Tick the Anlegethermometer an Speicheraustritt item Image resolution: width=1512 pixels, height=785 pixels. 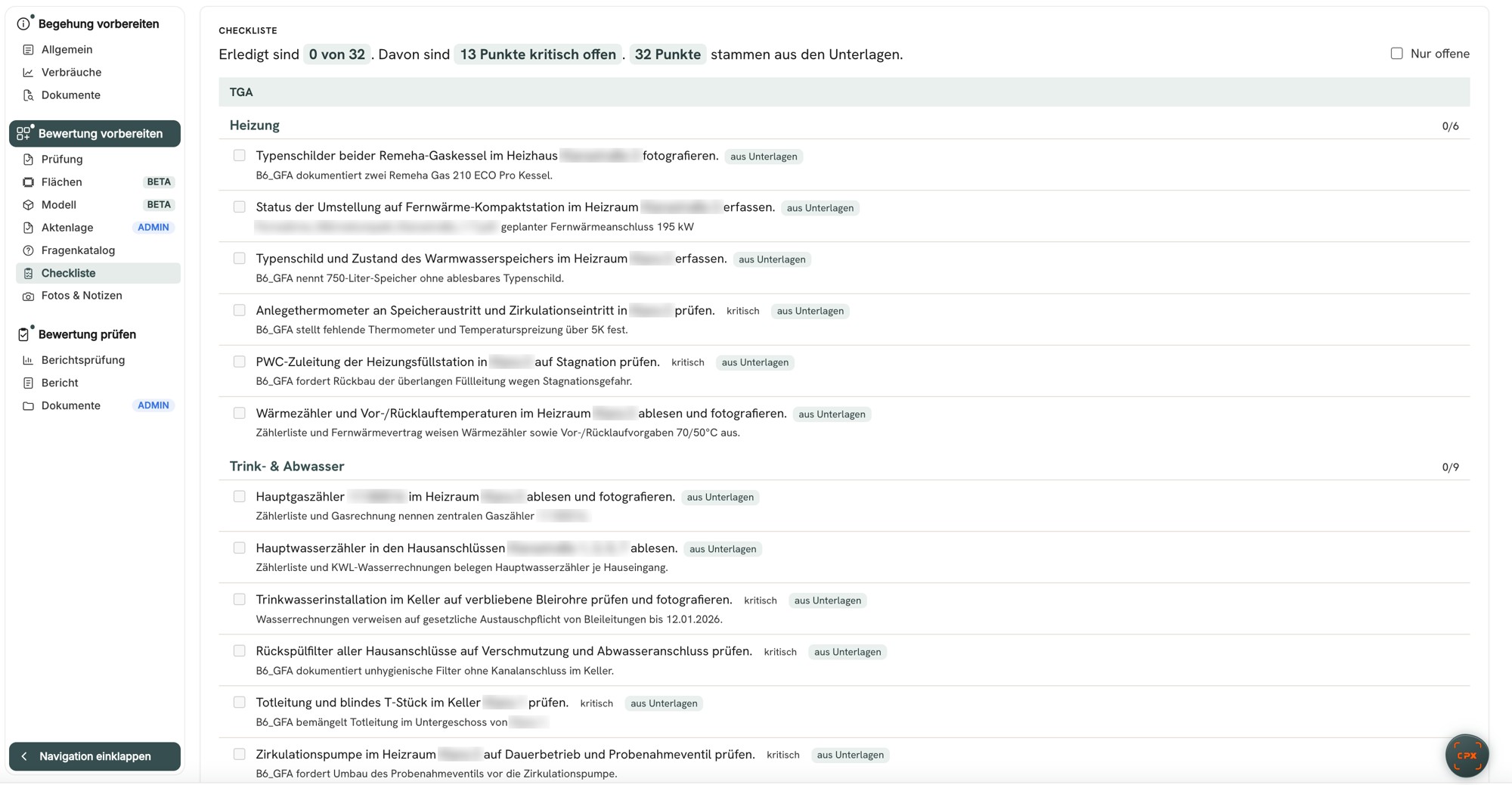click(239, 310)
